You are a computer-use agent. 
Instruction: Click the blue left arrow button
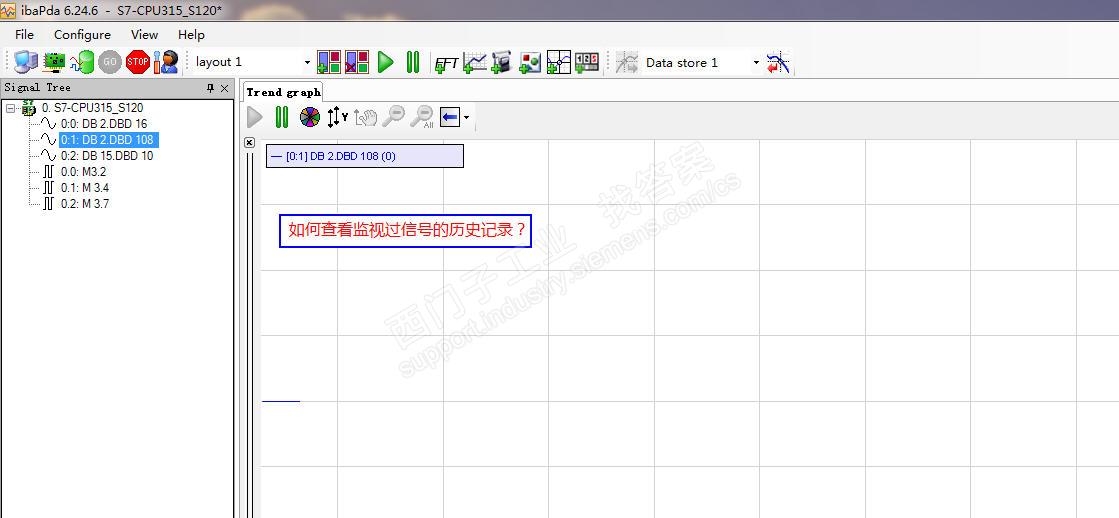pos(450,117)
